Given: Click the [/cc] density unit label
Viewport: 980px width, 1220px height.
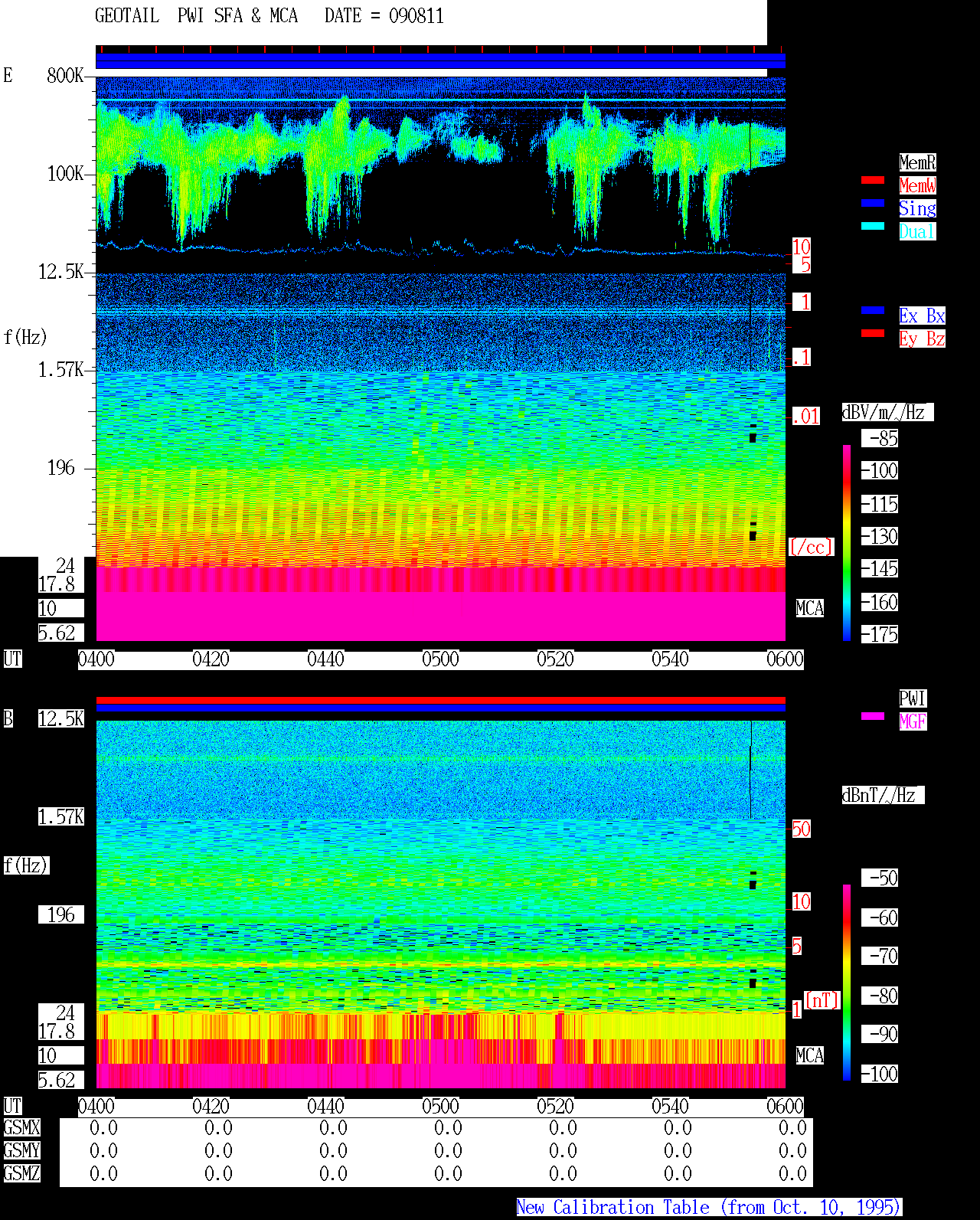Looking at the screenshot, I should coord(811,548).
